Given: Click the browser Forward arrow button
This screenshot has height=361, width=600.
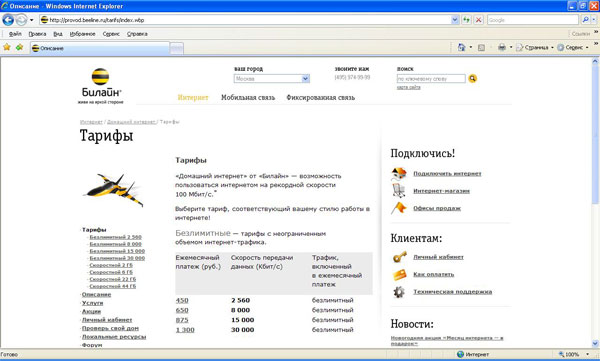Looking at the screenshot, I should pyautogui.click(x=21, y=20).
